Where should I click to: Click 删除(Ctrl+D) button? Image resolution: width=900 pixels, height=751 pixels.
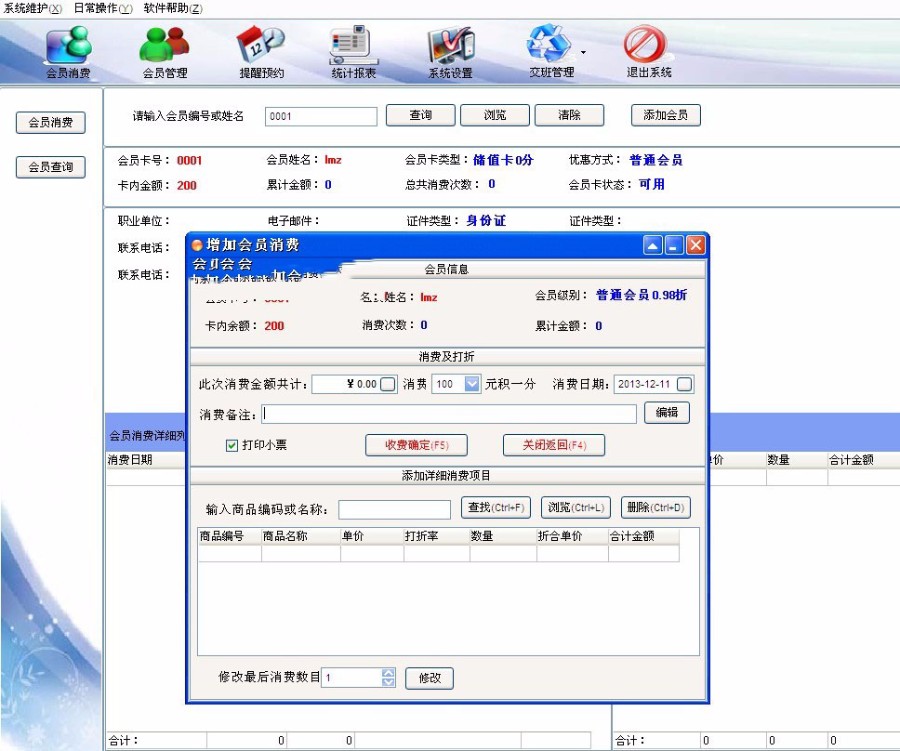655,508
